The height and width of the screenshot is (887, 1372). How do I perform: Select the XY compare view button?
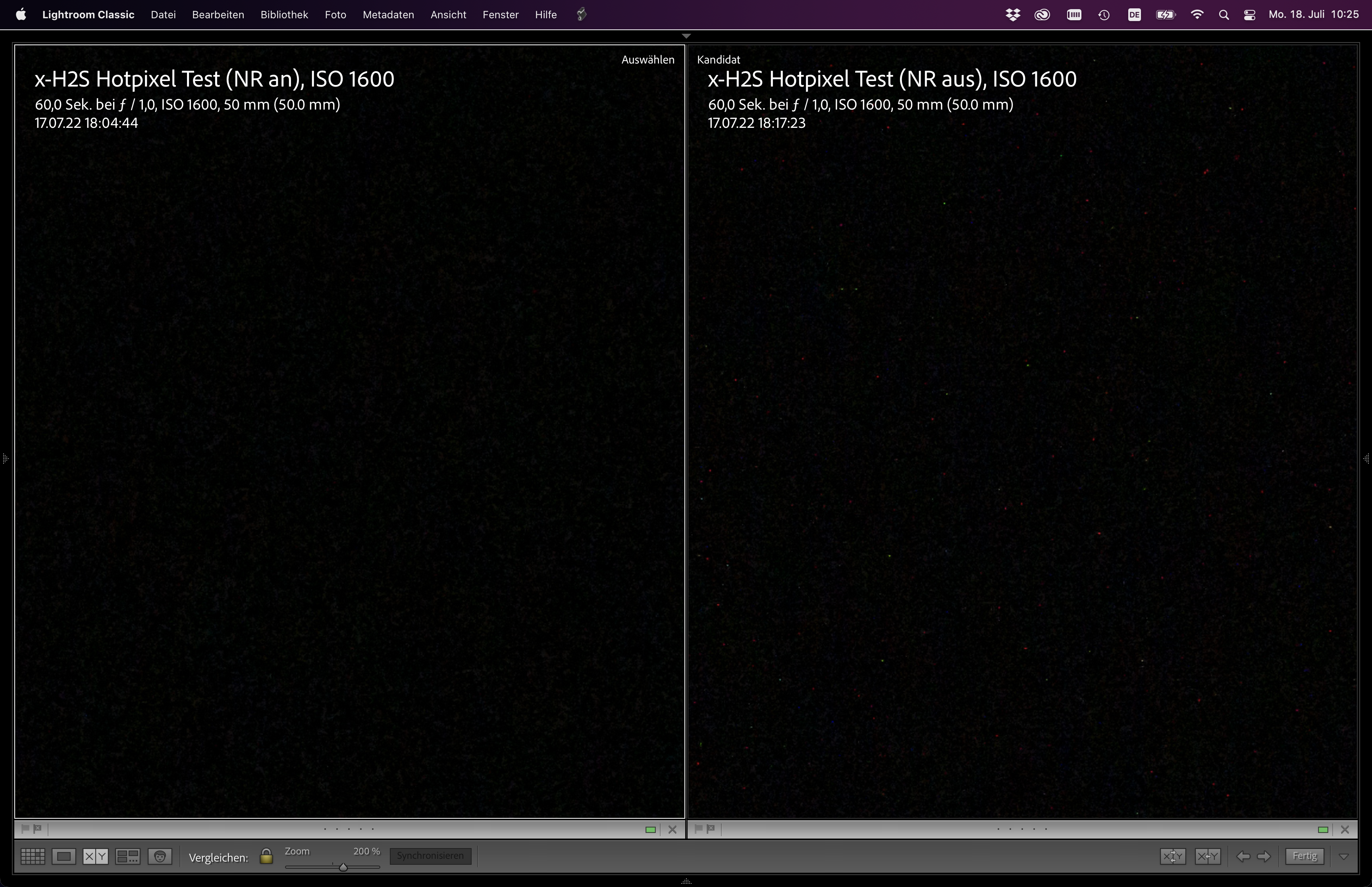tap(96, 856)
